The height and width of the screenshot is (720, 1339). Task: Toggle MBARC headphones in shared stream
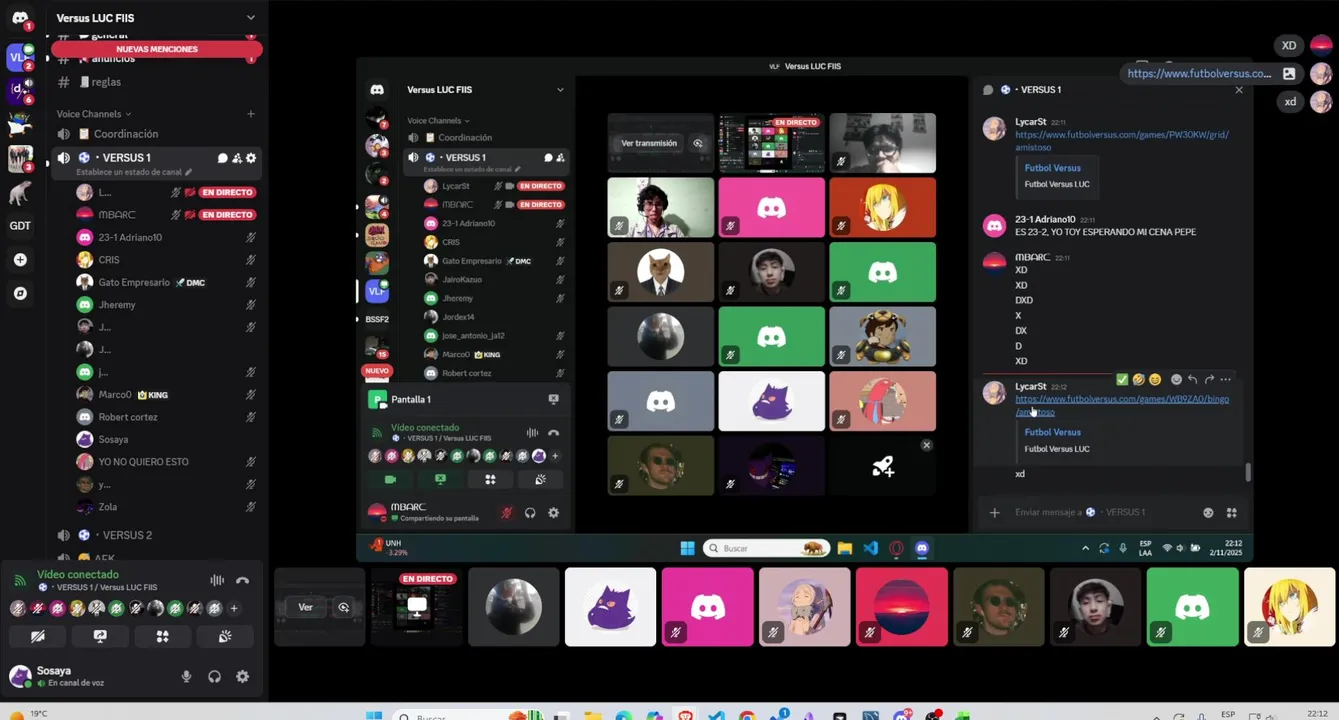click(x=530, y=513)
